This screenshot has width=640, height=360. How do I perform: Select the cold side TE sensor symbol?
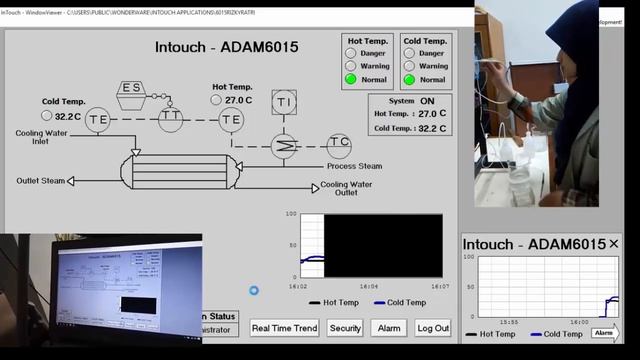click(98, 119)
